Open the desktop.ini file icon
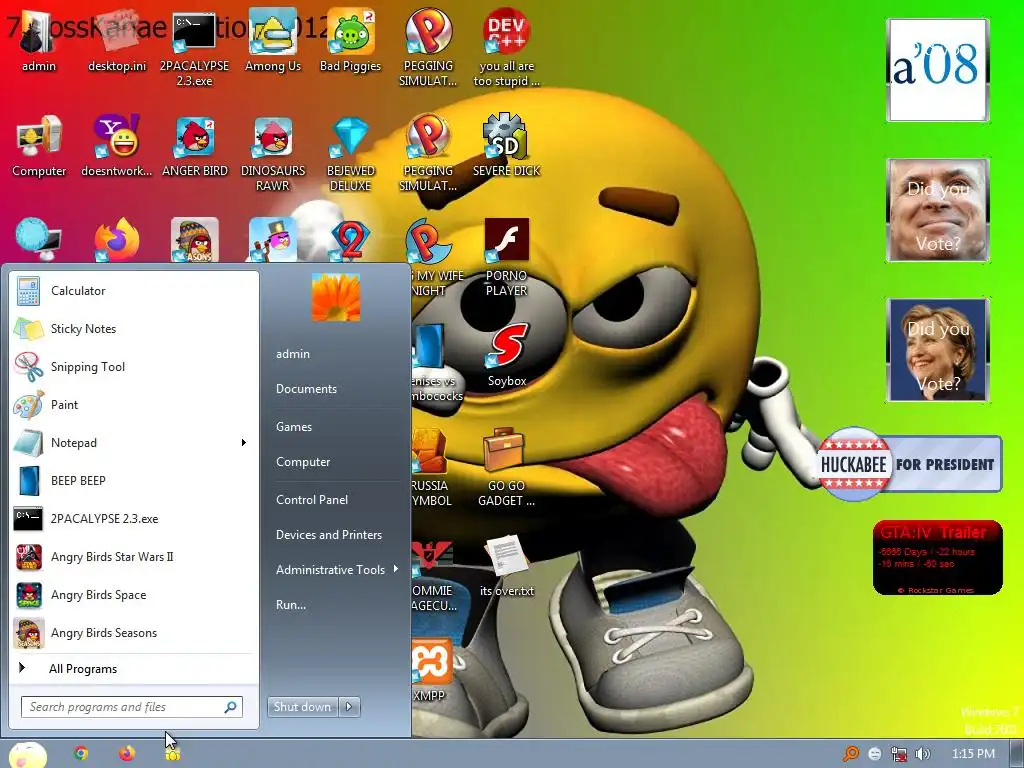This screenshot has width=1024, height=768. tap(117, 40)
